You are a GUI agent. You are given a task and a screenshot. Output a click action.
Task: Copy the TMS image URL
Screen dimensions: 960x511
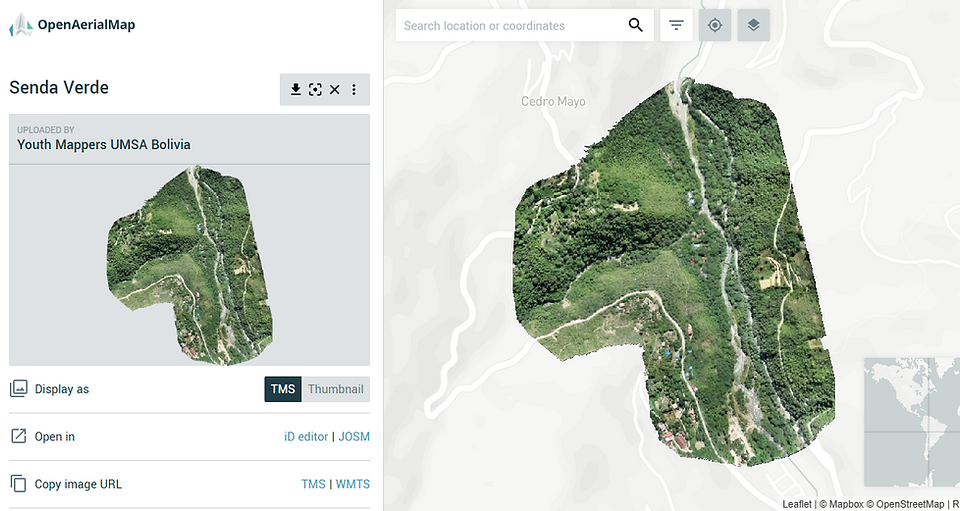[313, 484]
